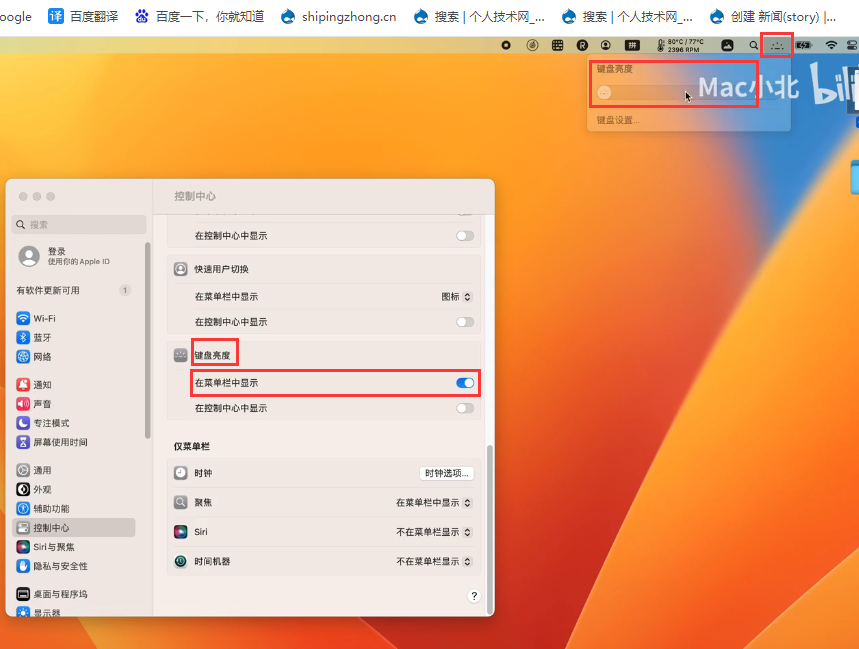Click the 仅菜单栏 section heading
Screen dimensions: 859x649
coord(192,446)
